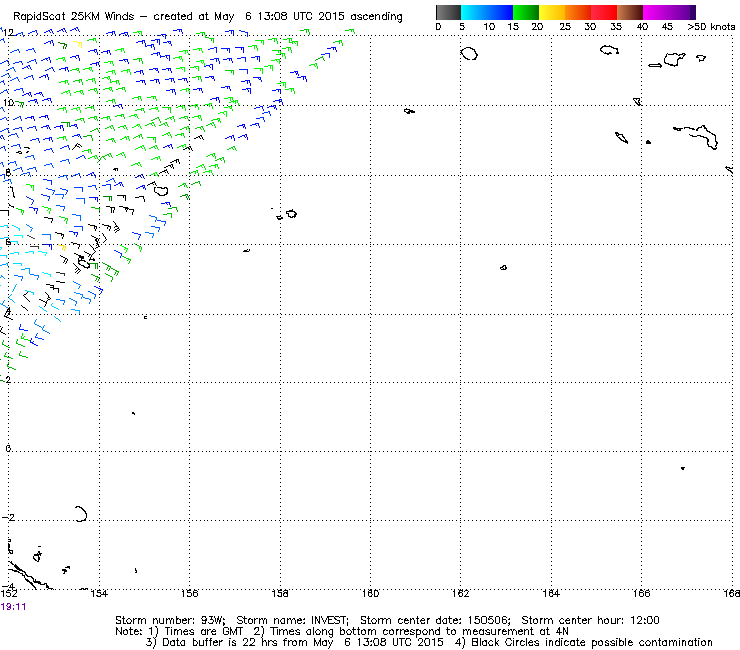Click the '154' longitude axis label

(99, 594)
